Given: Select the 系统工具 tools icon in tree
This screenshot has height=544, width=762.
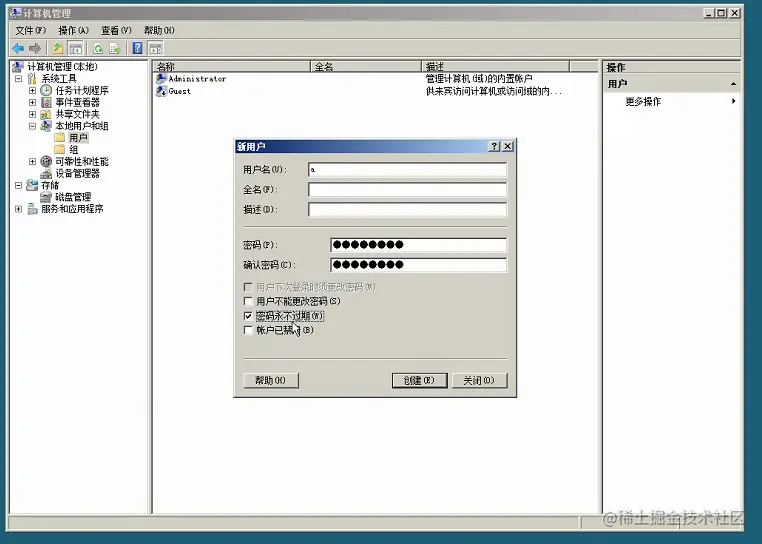Looking at the screenshot, I should point(32,78).
